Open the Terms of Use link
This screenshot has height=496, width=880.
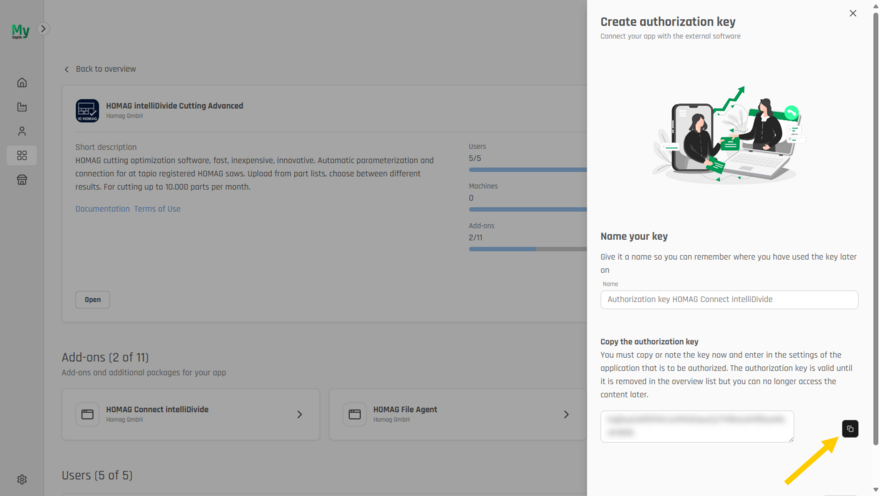pos(157,209)
